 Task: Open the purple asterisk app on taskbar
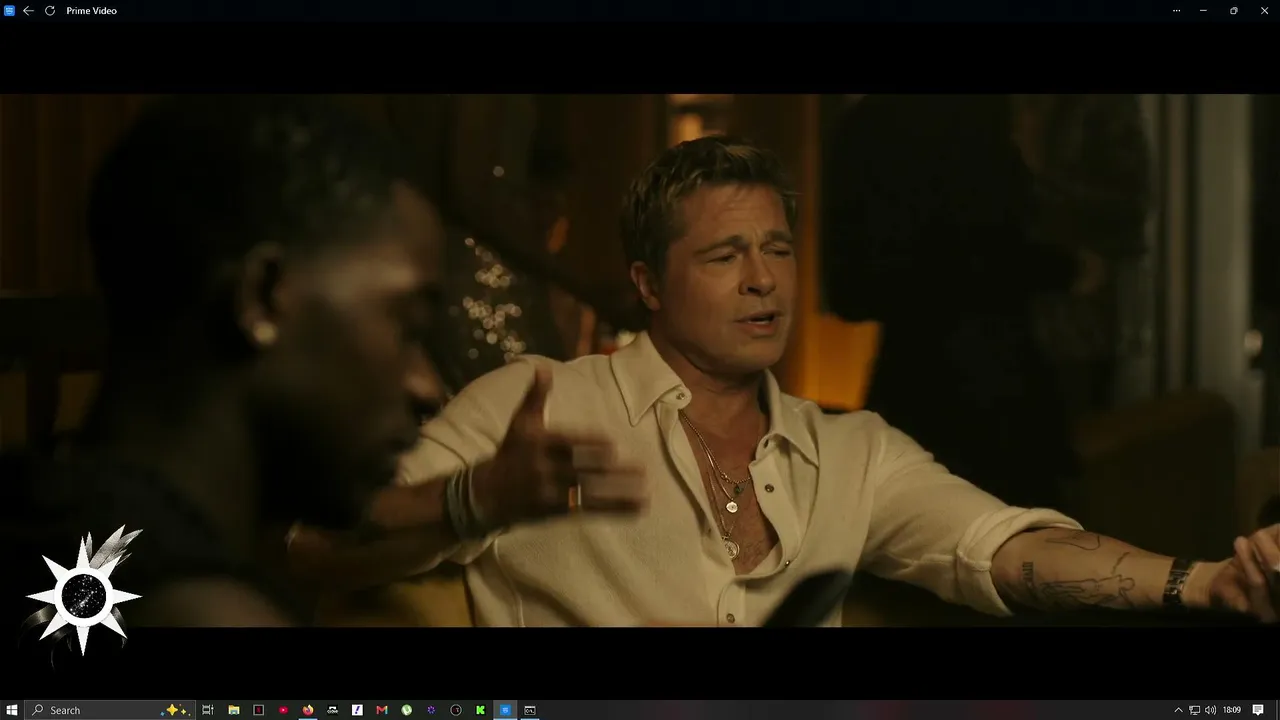pyautogui.click(x=431, y=710)
